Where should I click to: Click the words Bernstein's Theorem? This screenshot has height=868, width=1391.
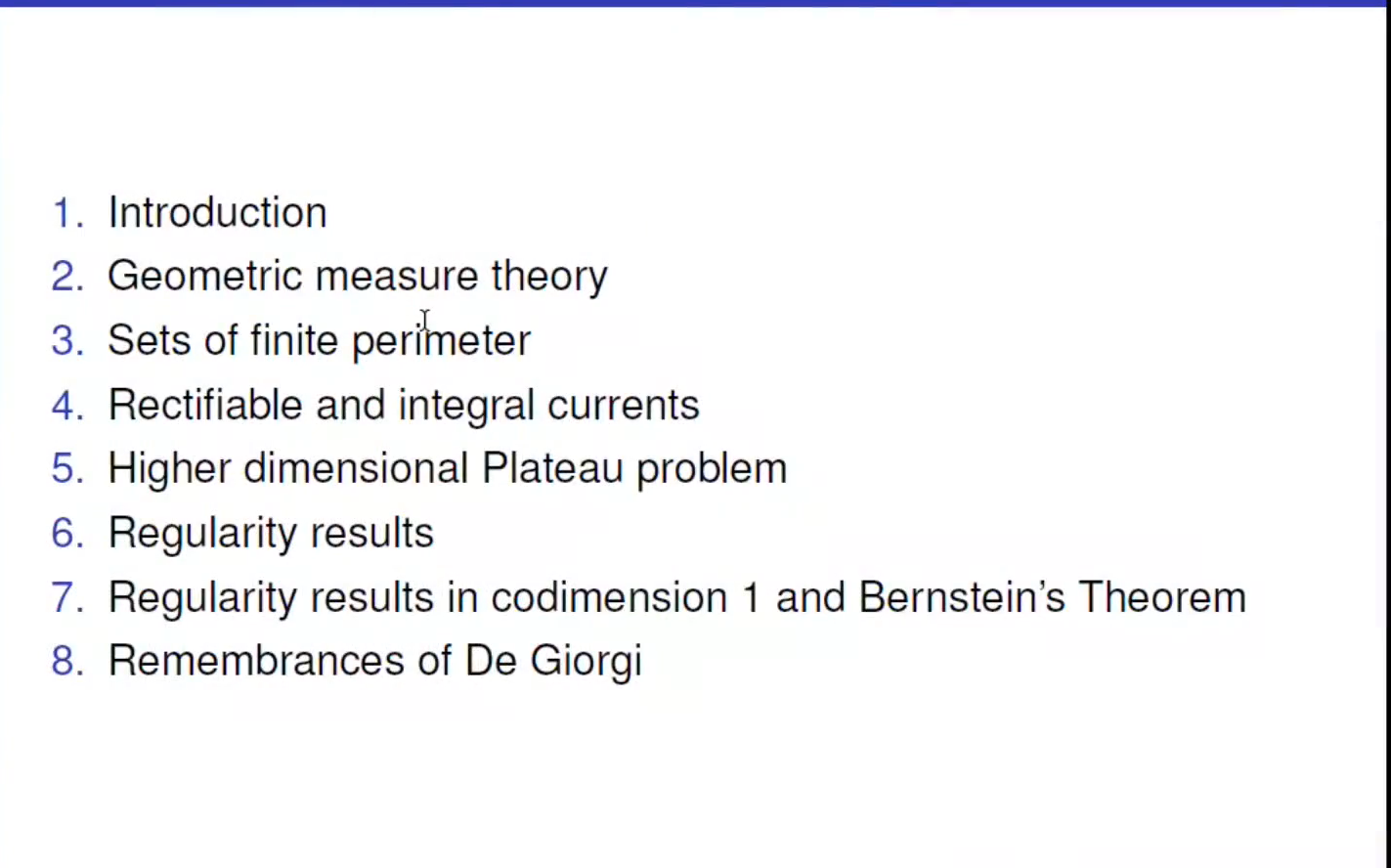coord(1052,597)
